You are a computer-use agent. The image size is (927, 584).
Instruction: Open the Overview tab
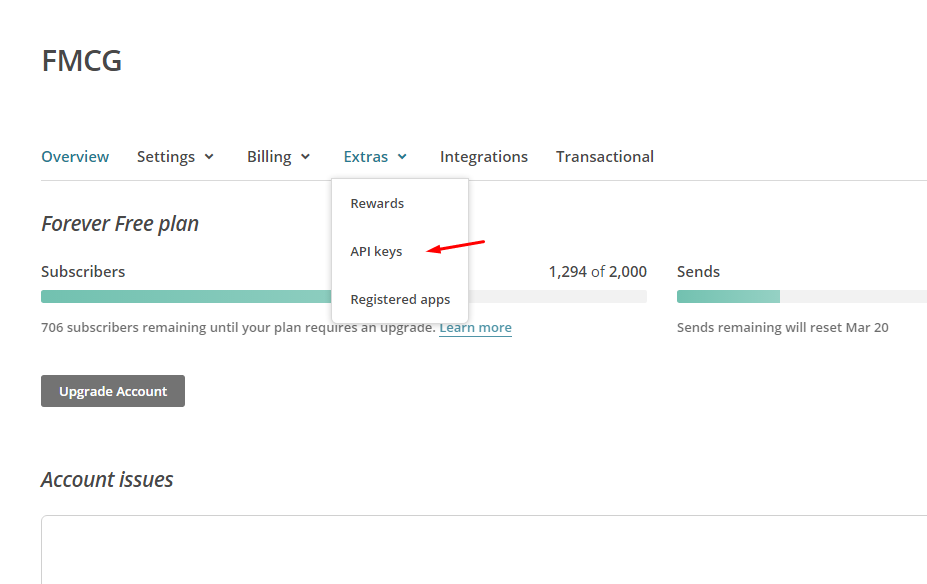(75, 157)
